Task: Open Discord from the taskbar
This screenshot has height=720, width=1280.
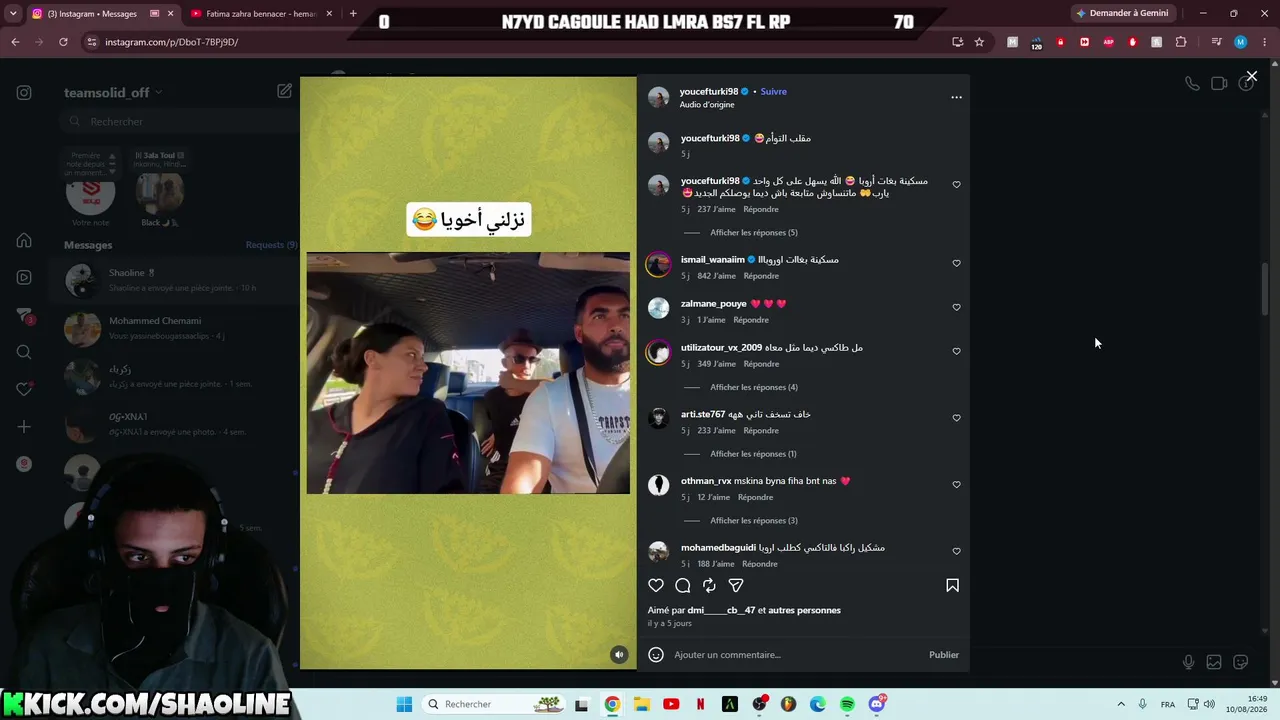Action: (x=877, y=704)
